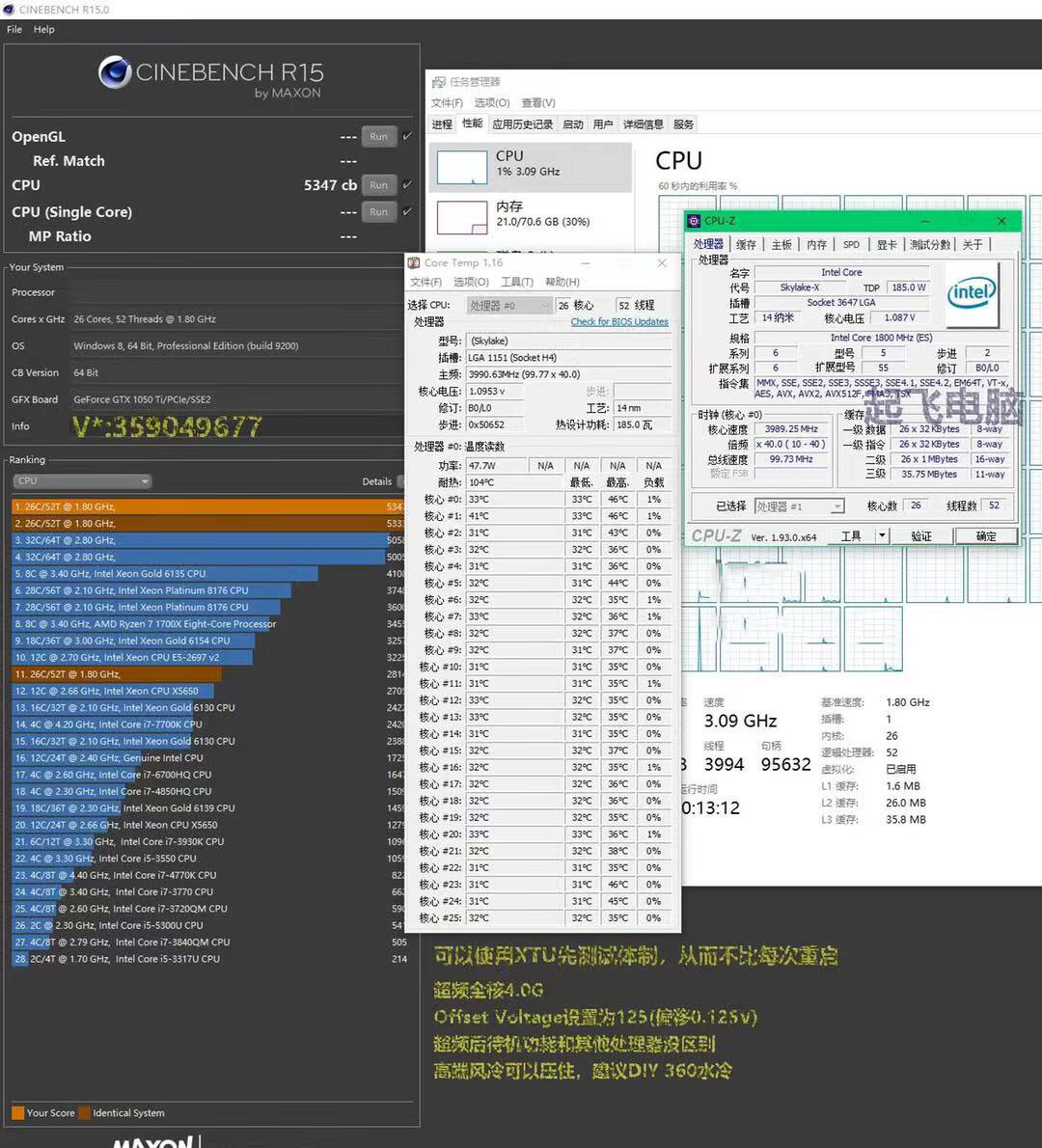
Task: Close the Core Temp window
Action: pyautogui.click(x=661, y=262)
